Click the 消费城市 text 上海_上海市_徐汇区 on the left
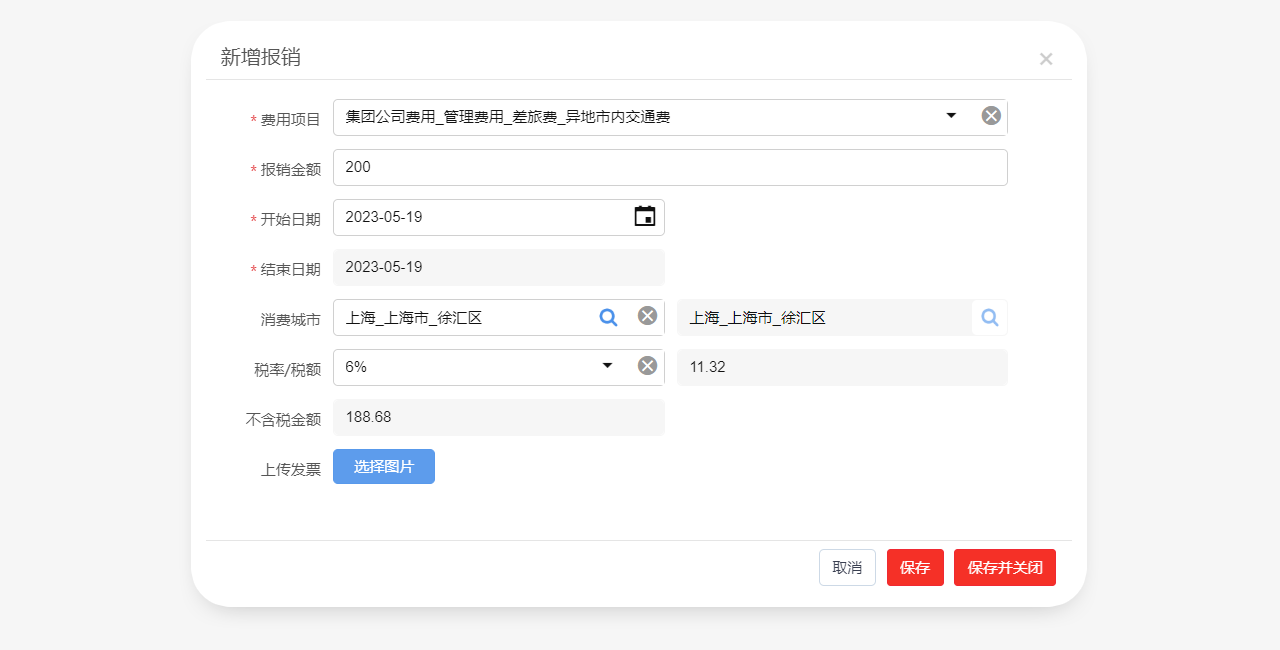Viewport: 1280px width, 650px height. point(414,318)
